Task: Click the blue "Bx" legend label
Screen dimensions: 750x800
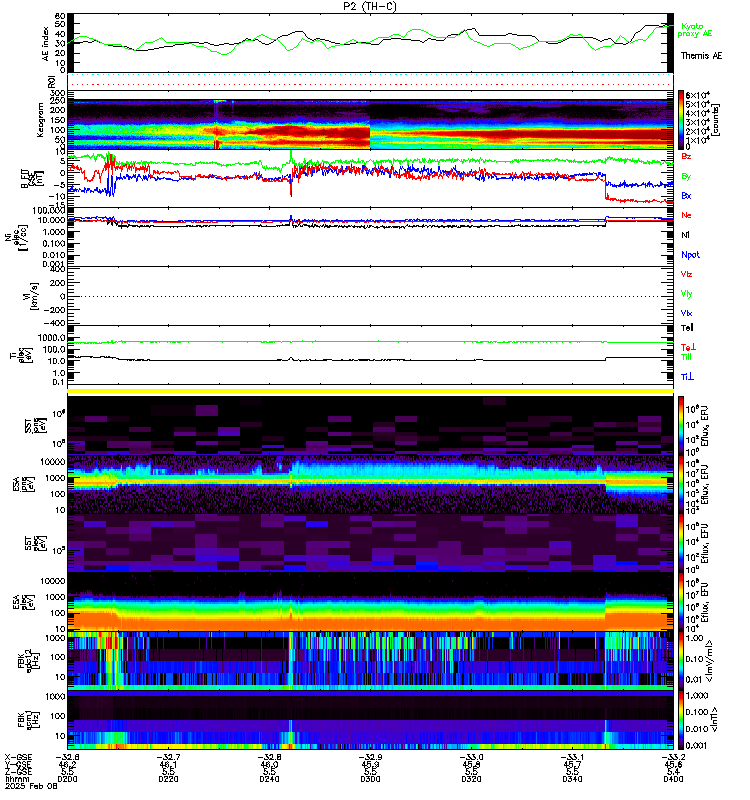Action: [686, 196]
